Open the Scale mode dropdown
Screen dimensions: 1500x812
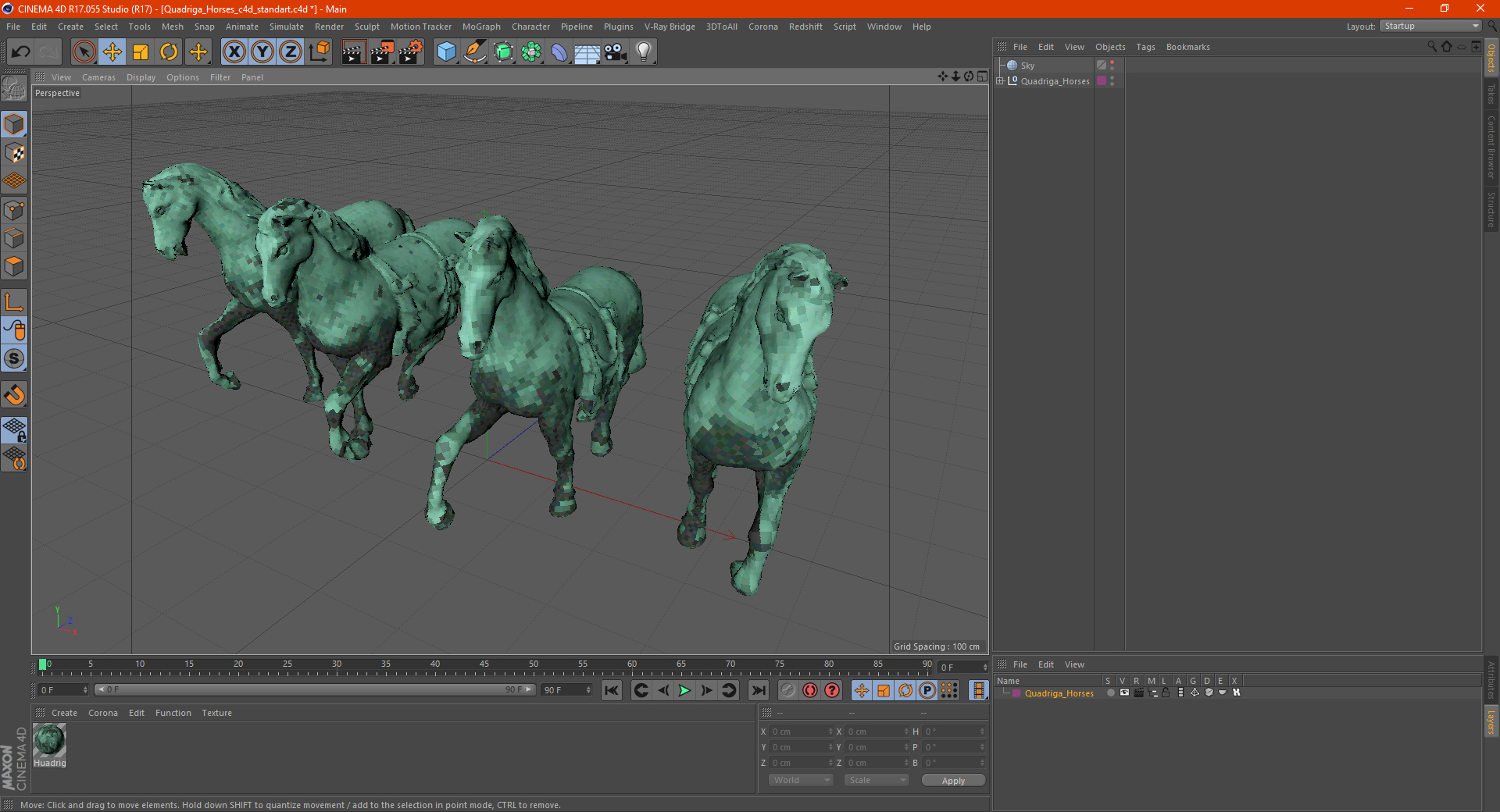tap(877, 780)
